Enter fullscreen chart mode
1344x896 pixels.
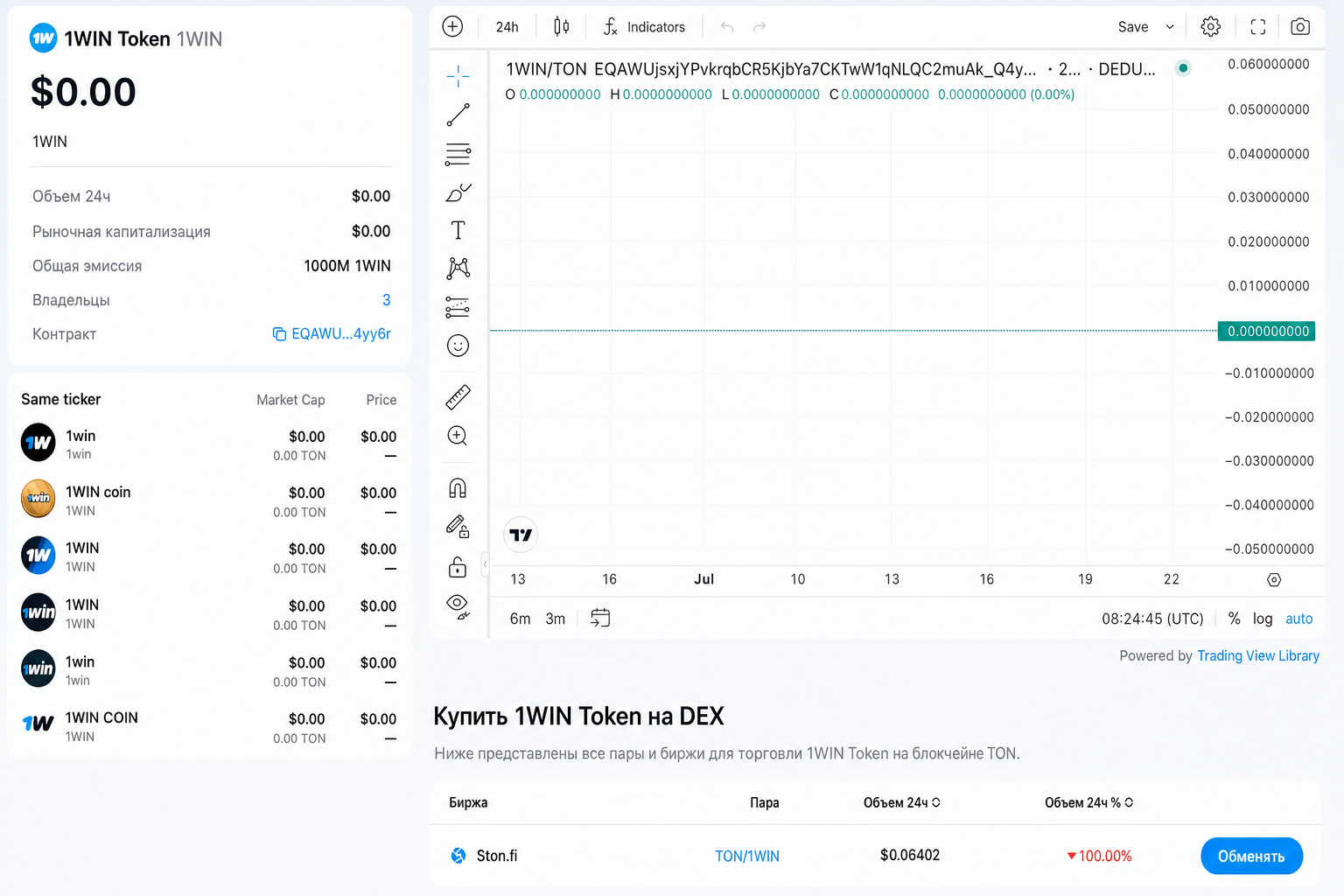(x=1258, y=27)
